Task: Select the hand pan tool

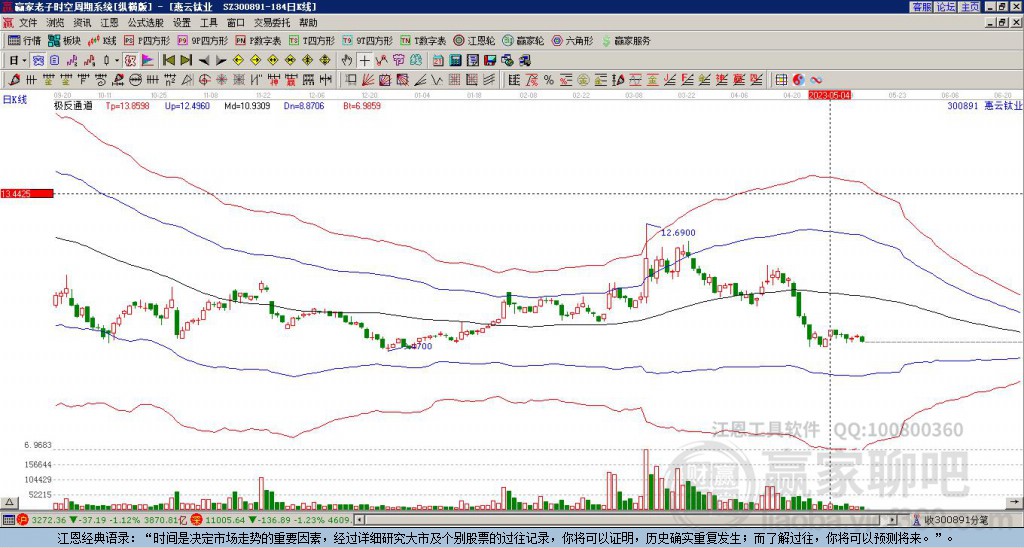Action: click(347, 61)
